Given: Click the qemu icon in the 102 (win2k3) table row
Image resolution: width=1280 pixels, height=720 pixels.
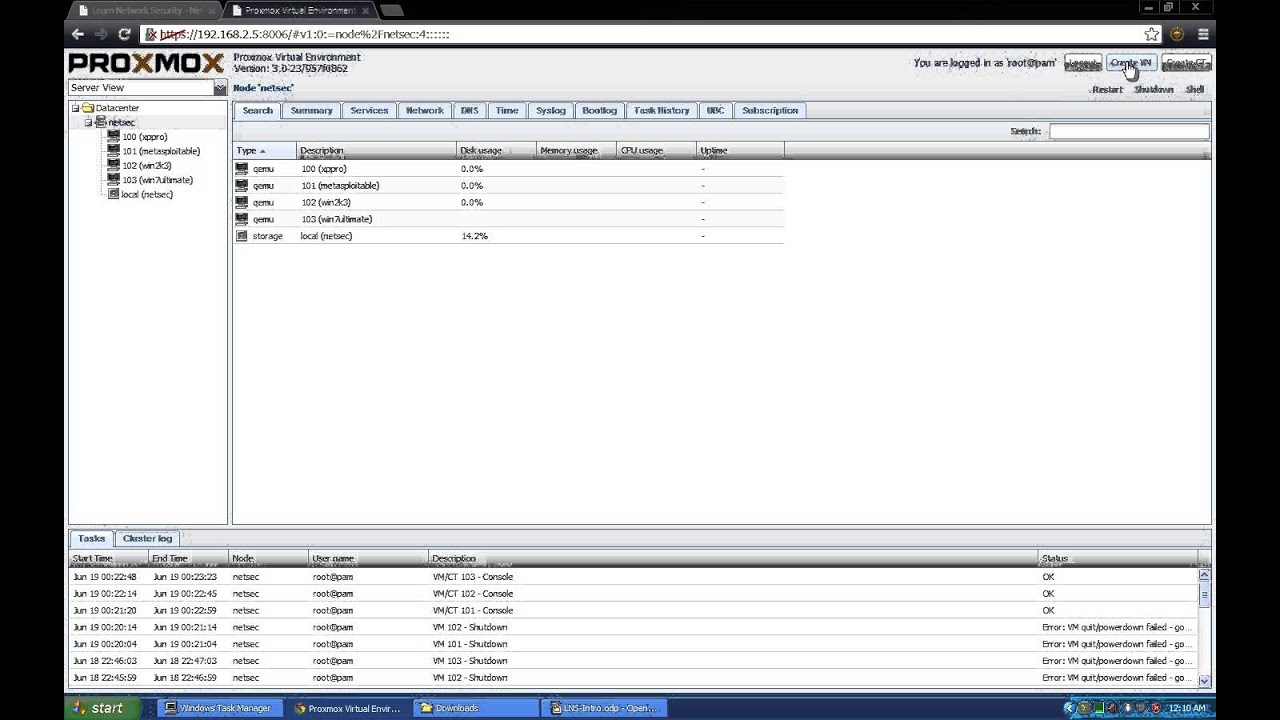Looking at the screenshot, I should pyautogui.click(x=242, y=202).
